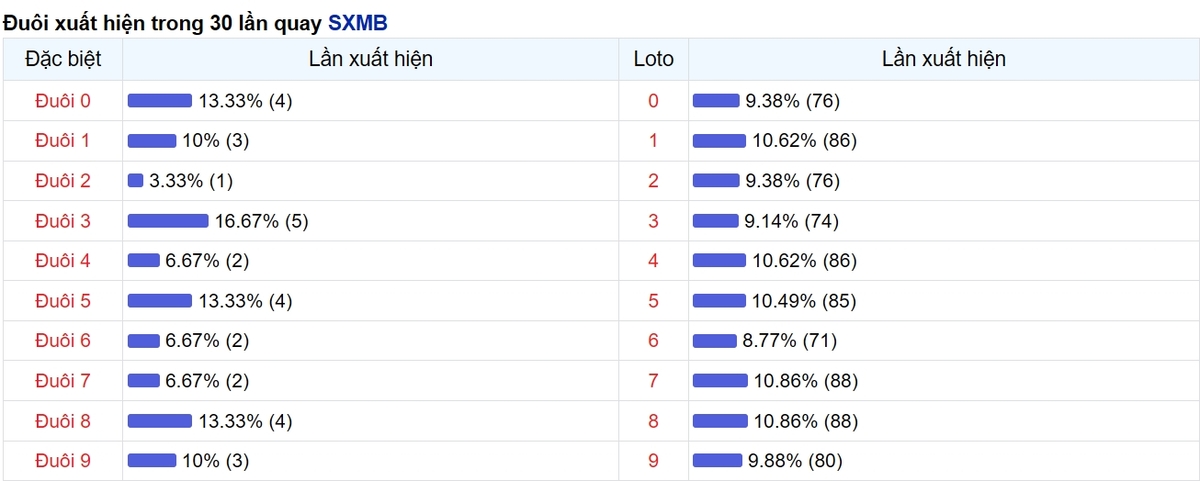Click the 9.88% (80) value for Loto 9
Image resolution: width=1200 pixels, height=481 pixels.
(x=795, y=461)
